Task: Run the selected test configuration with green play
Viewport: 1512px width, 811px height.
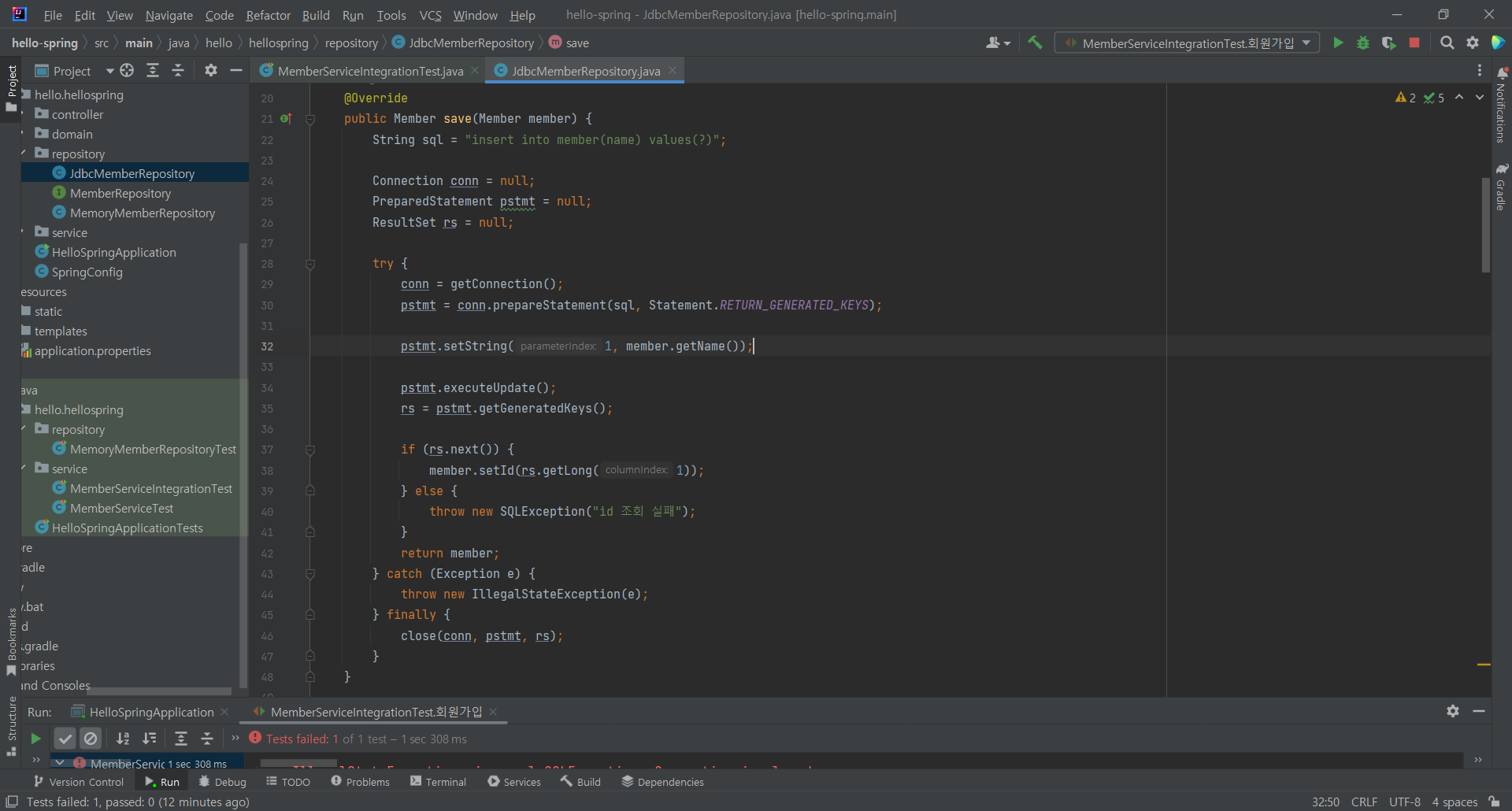Action: tap(1338, 43)
